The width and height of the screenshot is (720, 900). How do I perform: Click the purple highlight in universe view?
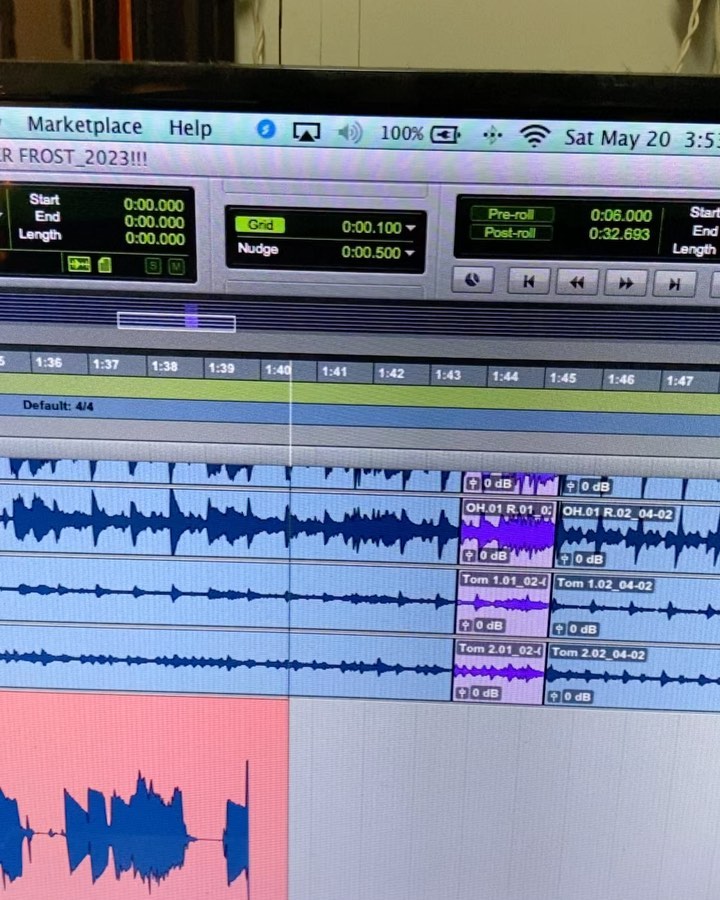click(x=191, y=317)
